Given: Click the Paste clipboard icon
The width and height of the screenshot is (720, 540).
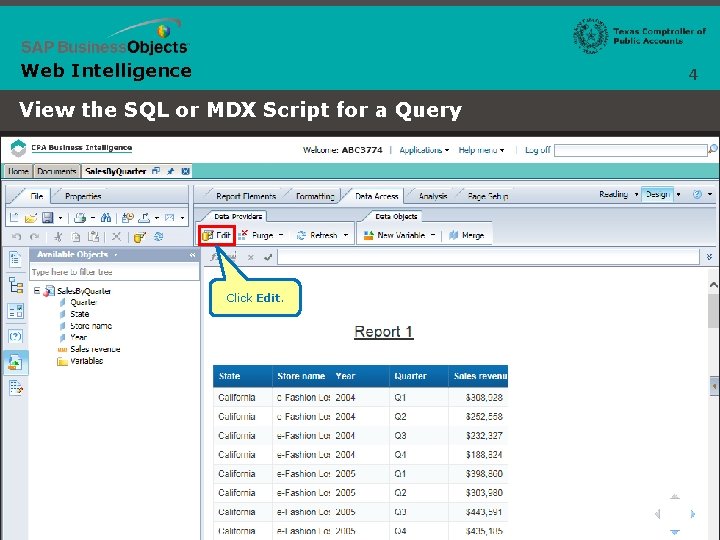Looking at the screenshot, I should click(94, 237).
